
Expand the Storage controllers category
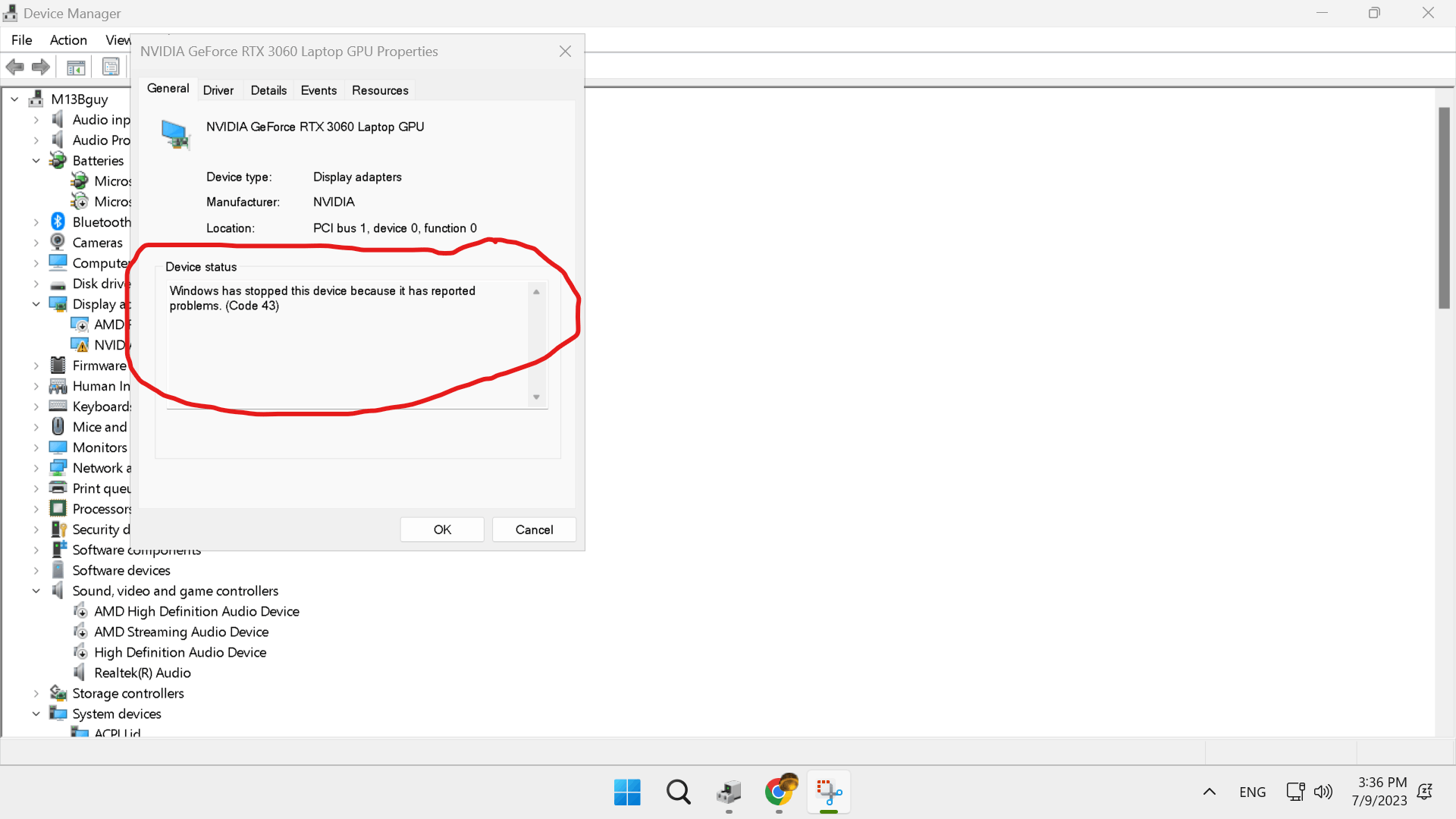point(36,692)
